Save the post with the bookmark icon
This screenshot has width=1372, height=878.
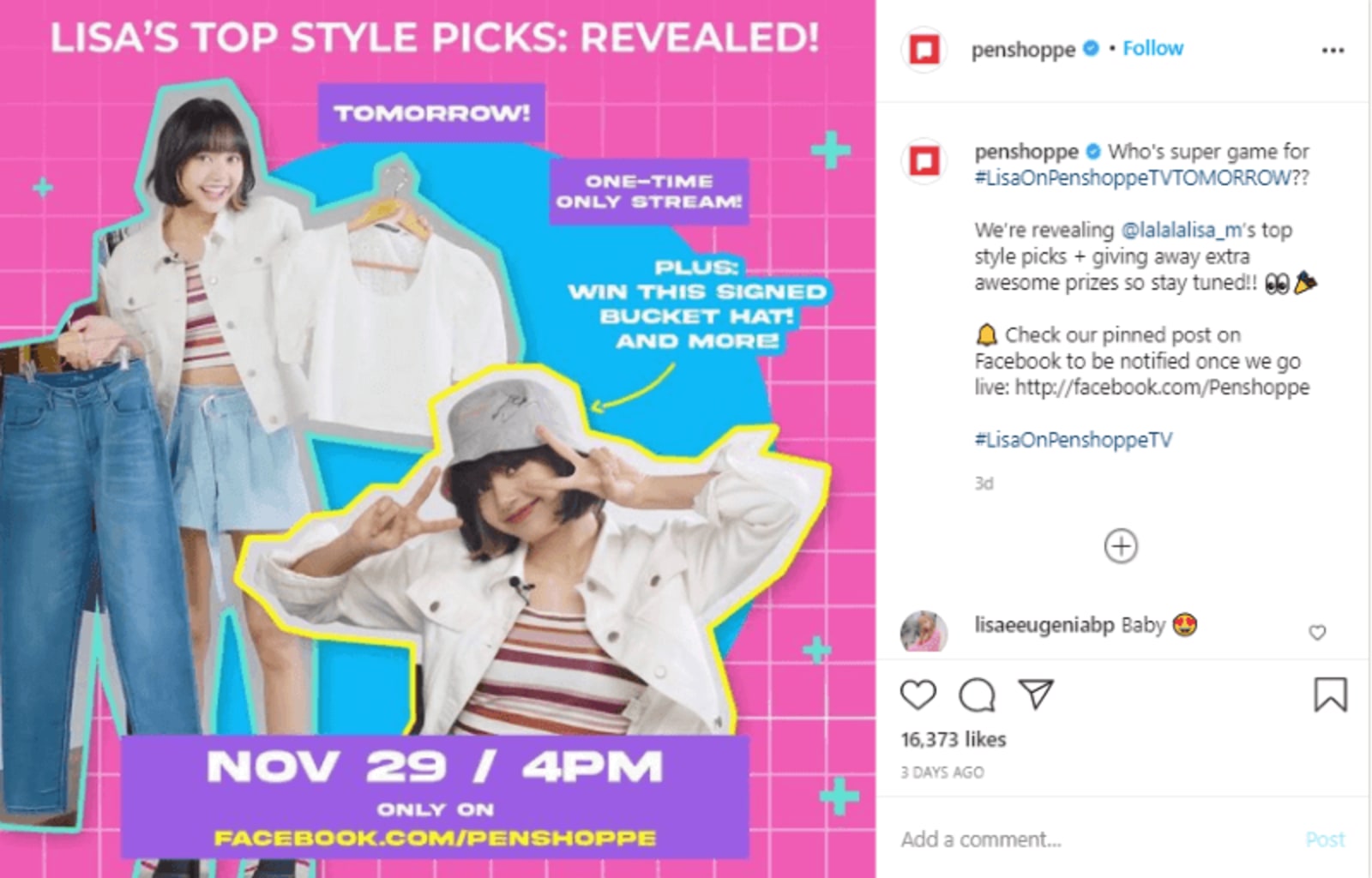coord(1330,695)
